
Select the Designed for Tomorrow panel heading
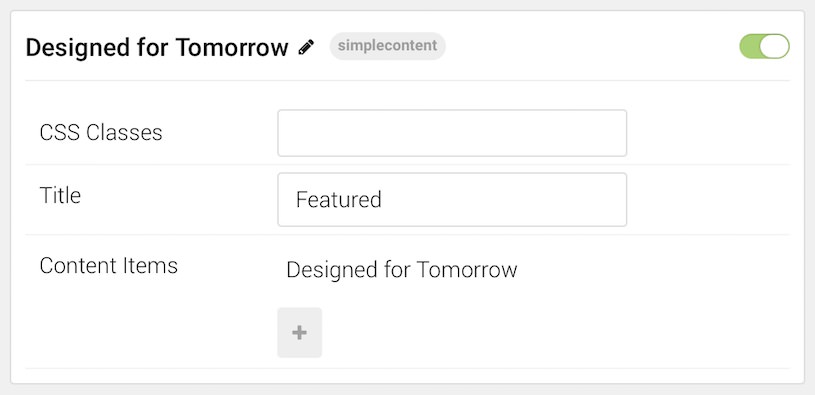[x=157, y=47]
